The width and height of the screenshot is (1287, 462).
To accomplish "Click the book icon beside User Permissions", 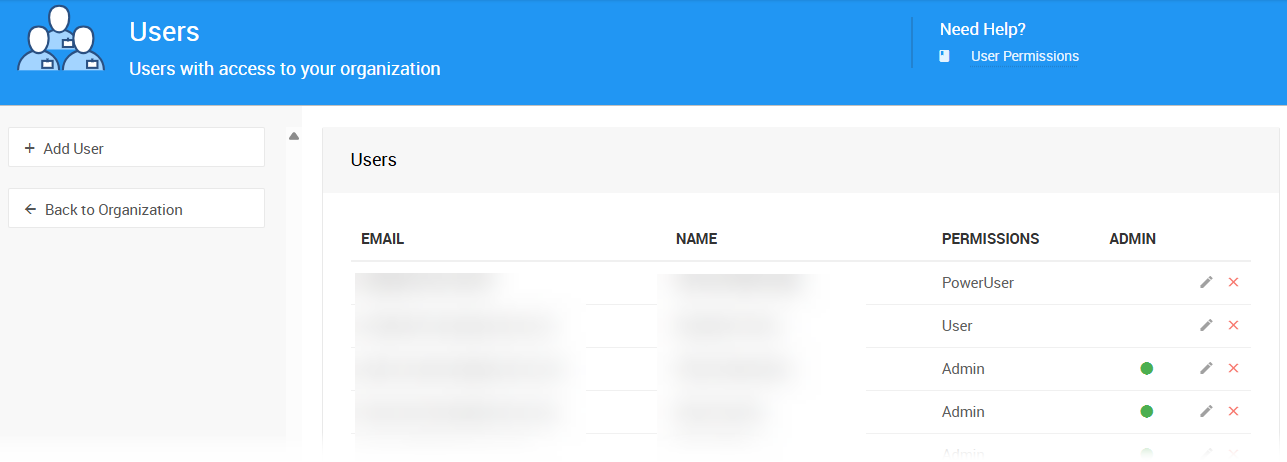I will pos(944,57).
